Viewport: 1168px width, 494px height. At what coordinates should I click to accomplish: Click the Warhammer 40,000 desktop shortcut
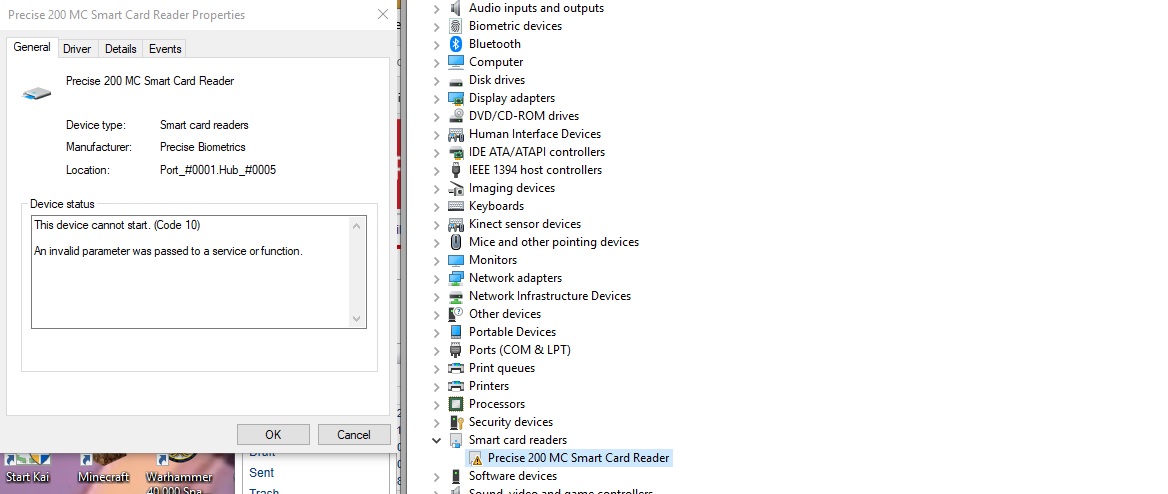179,473
